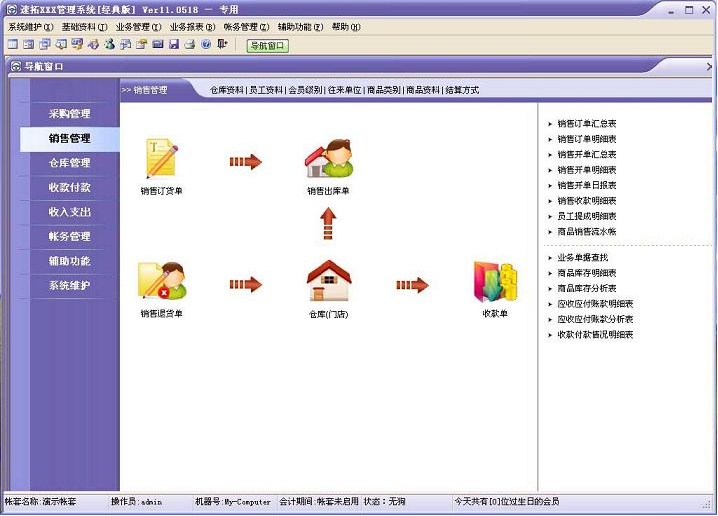Screen dimensions: 718x516
Task: Click the green user figure toolbar icon
Action: point(109,44)
